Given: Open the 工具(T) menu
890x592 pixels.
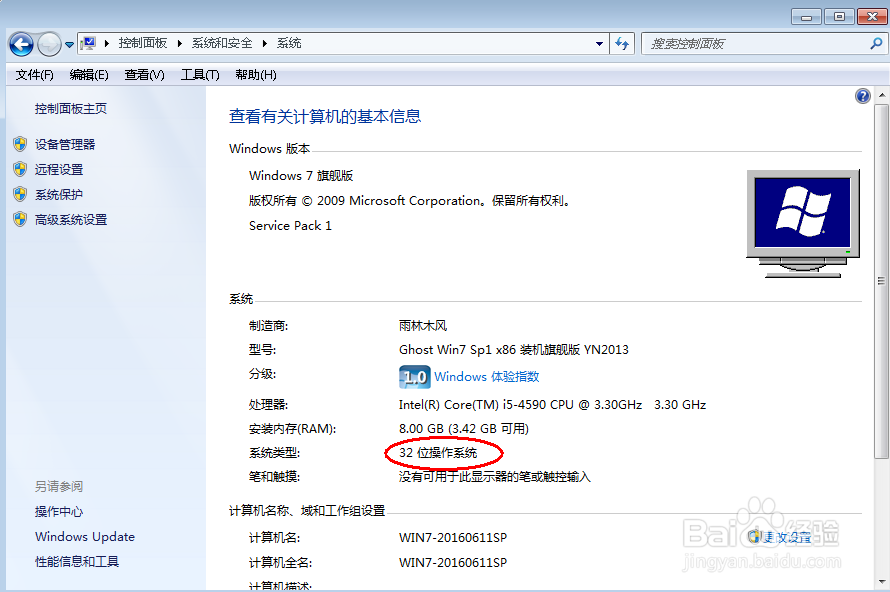Looking at the screenshot, I should click(200, 75).
